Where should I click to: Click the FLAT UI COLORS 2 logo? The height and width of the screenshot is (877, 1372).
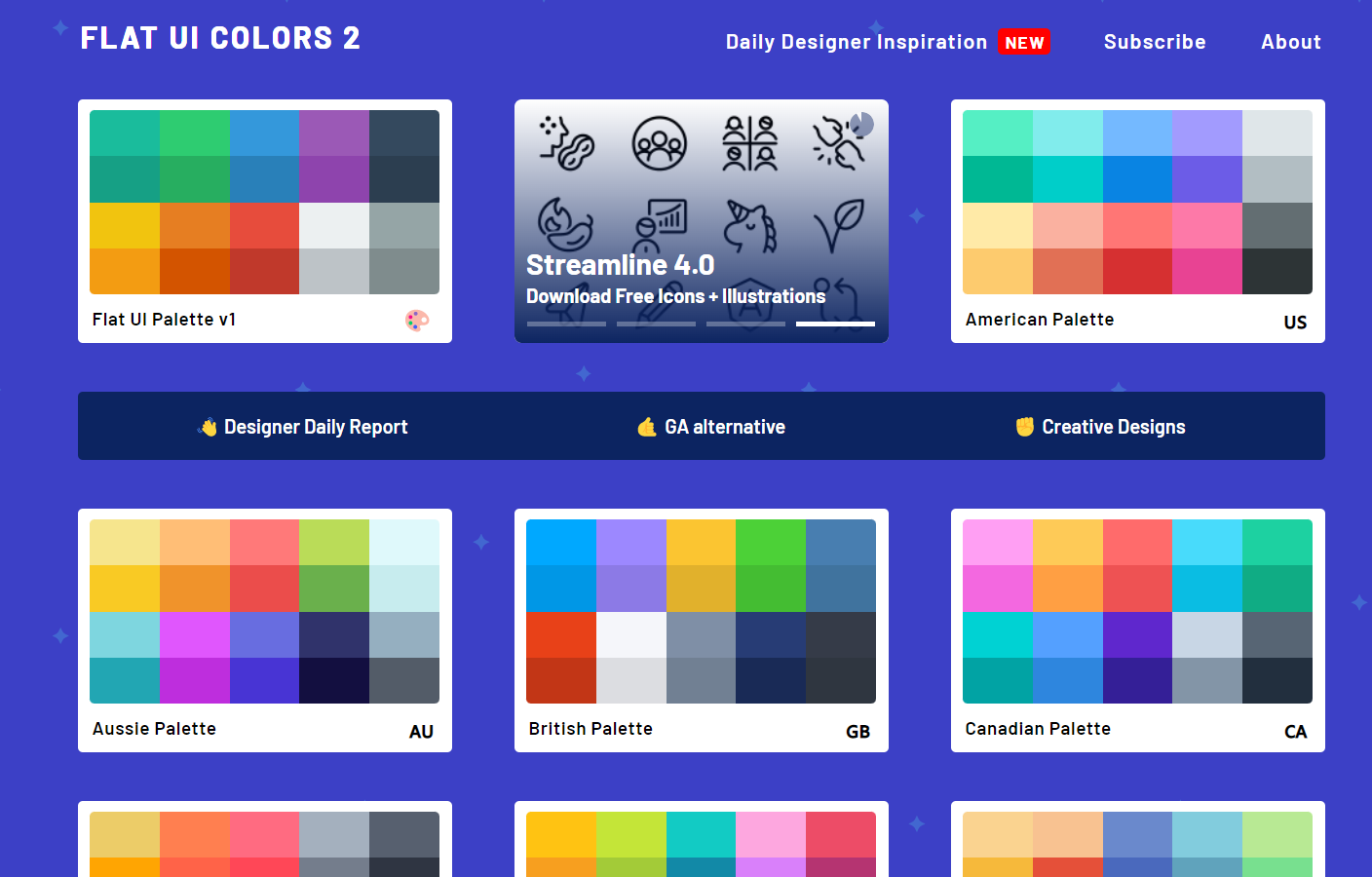[x=220, y=38]
